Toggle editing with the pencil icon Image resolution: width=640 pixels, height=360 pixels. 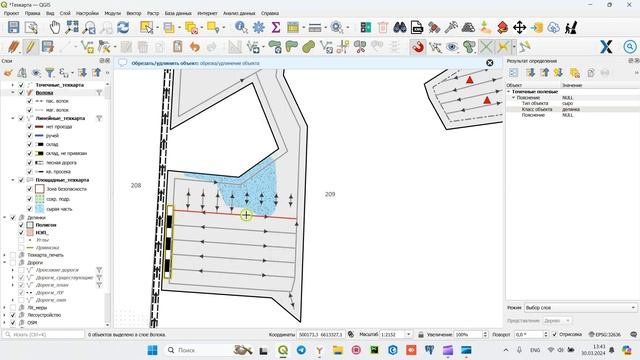pos(31,47)
